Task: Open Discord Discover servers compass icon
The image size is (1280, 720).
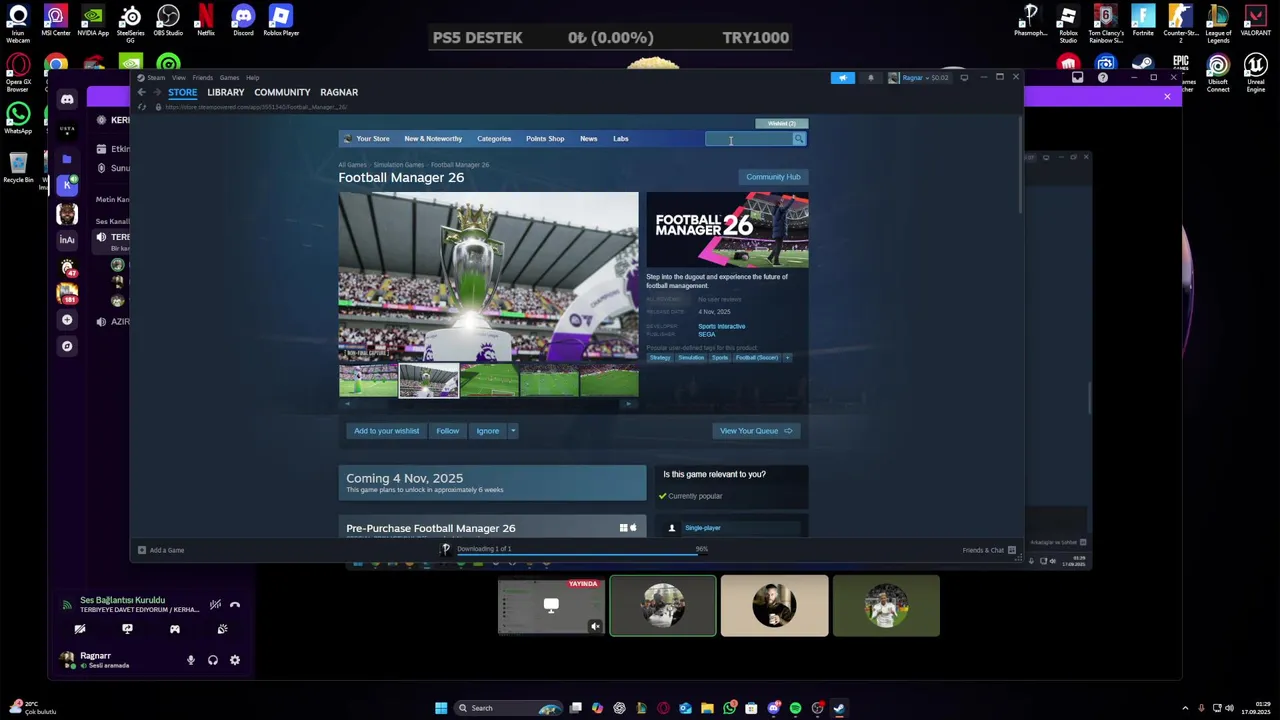Action: (67, 346)
